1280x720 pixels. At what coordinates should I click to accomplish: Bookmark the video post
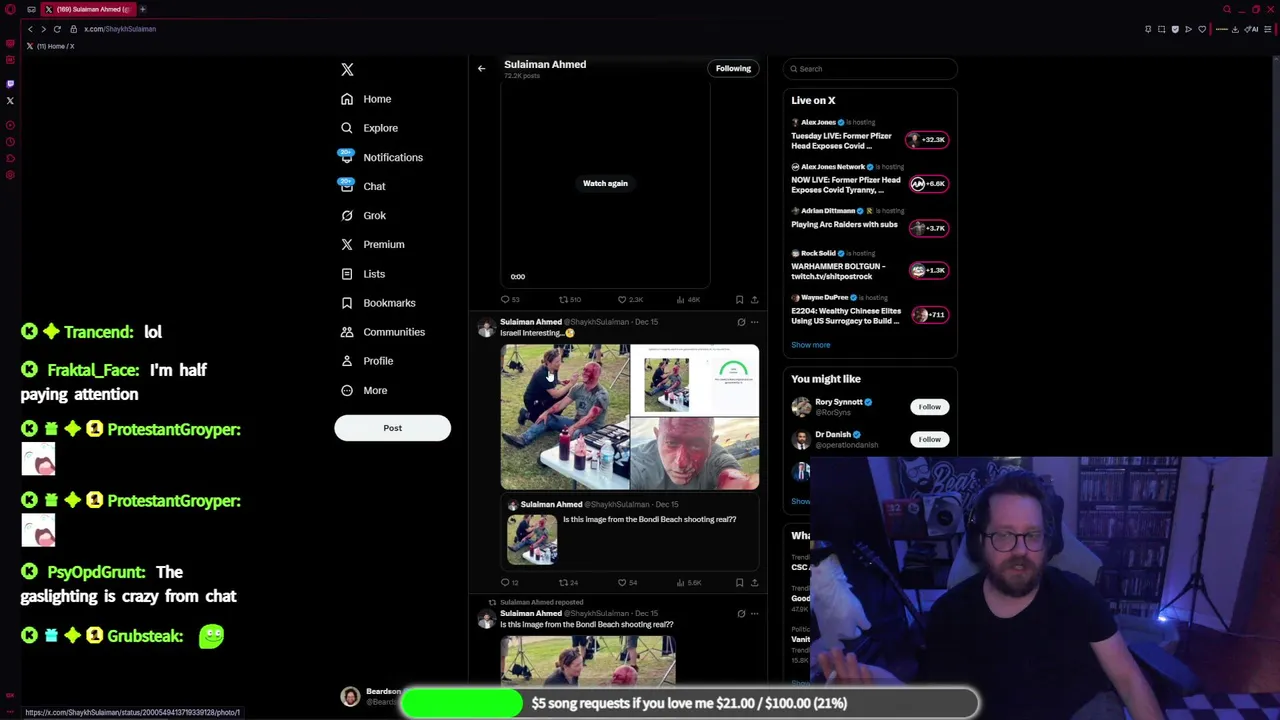739,299
